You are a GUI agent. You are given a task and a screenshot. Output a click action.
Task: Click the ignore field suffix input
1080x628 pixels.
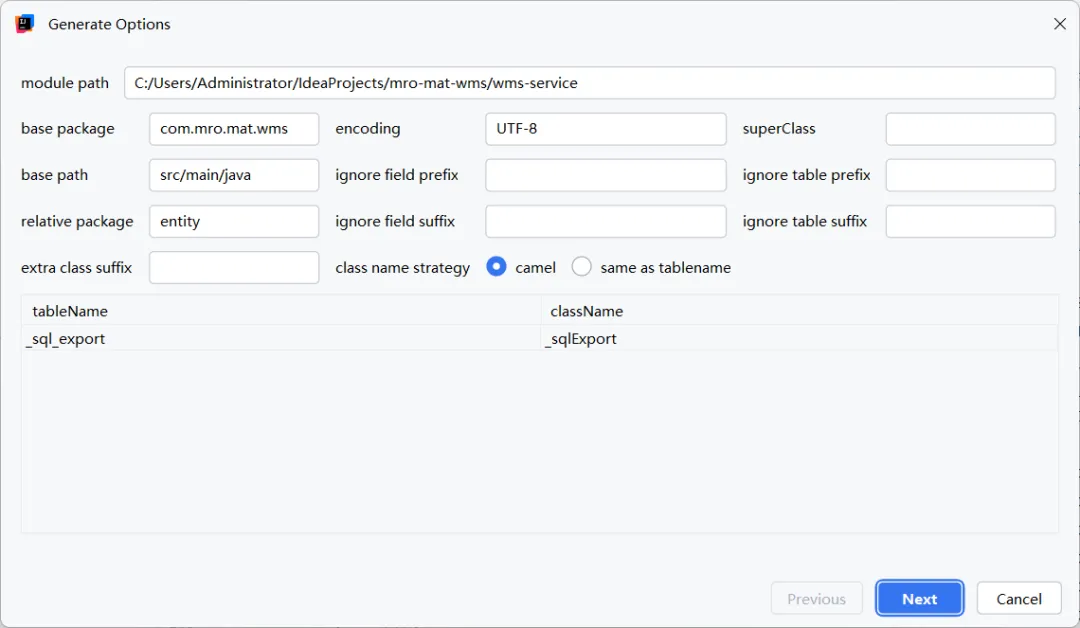pos(605,221)
